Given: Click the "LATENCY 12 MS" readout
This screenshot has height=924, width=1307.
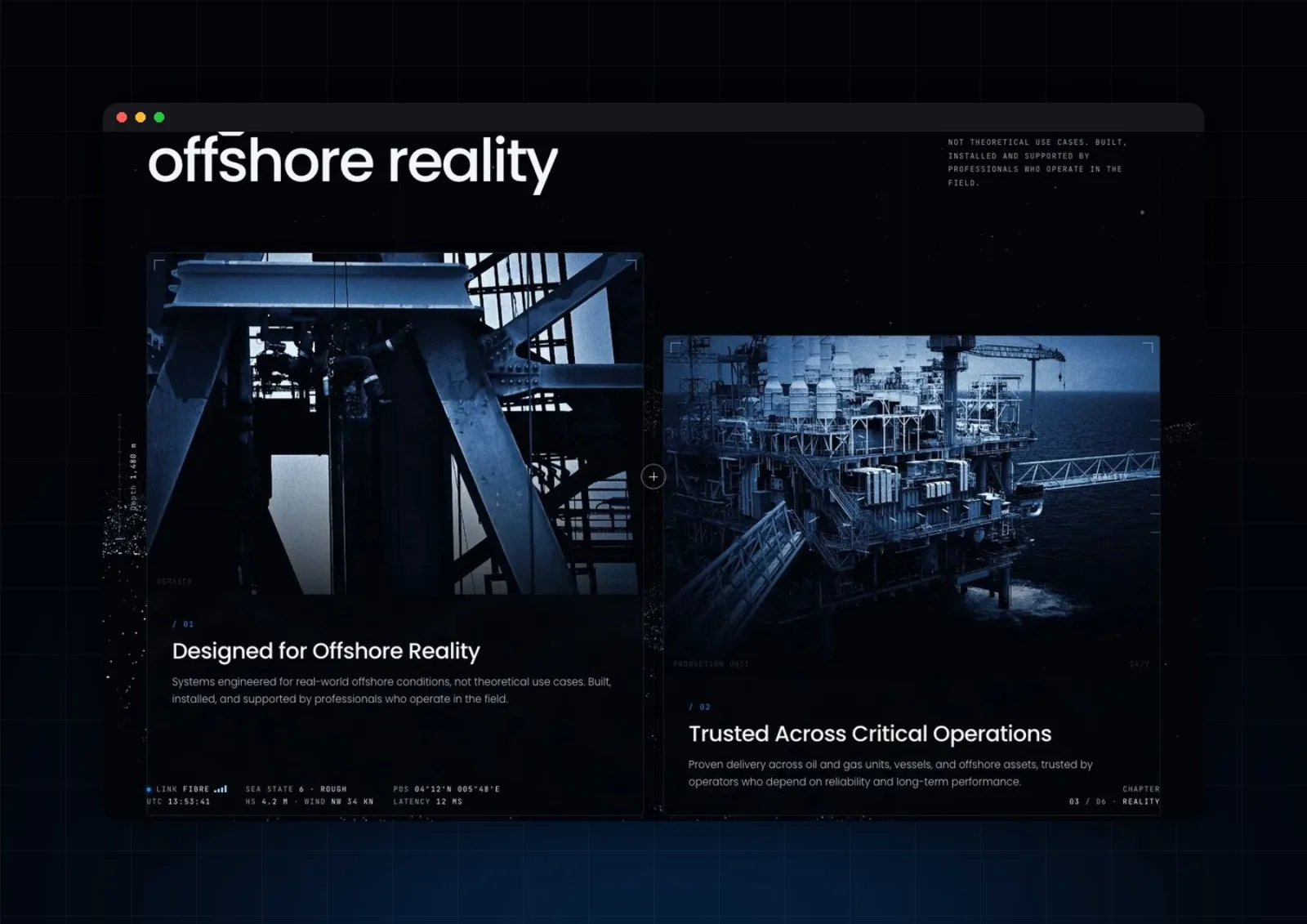Looking at the screenshot, I should point(428,801).
